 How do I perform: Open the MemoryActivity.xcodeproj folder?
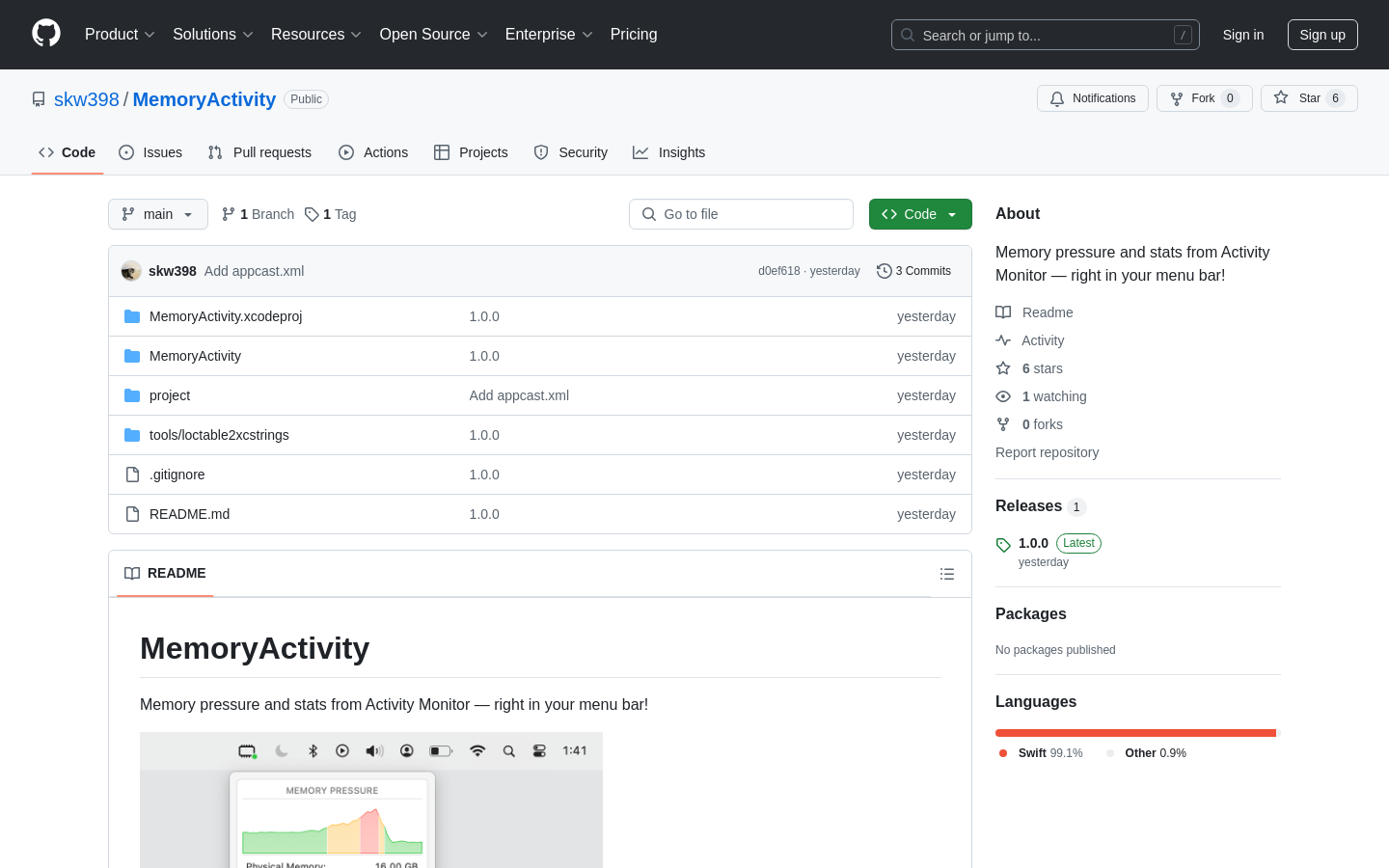(226, 316)
